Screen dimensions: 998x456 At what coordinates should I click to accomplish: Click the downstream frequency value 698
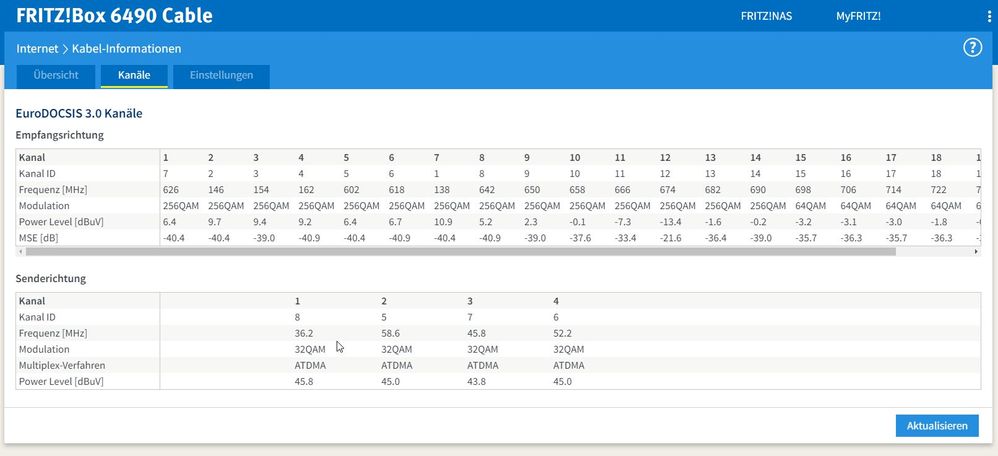click(x=803, y=190)
